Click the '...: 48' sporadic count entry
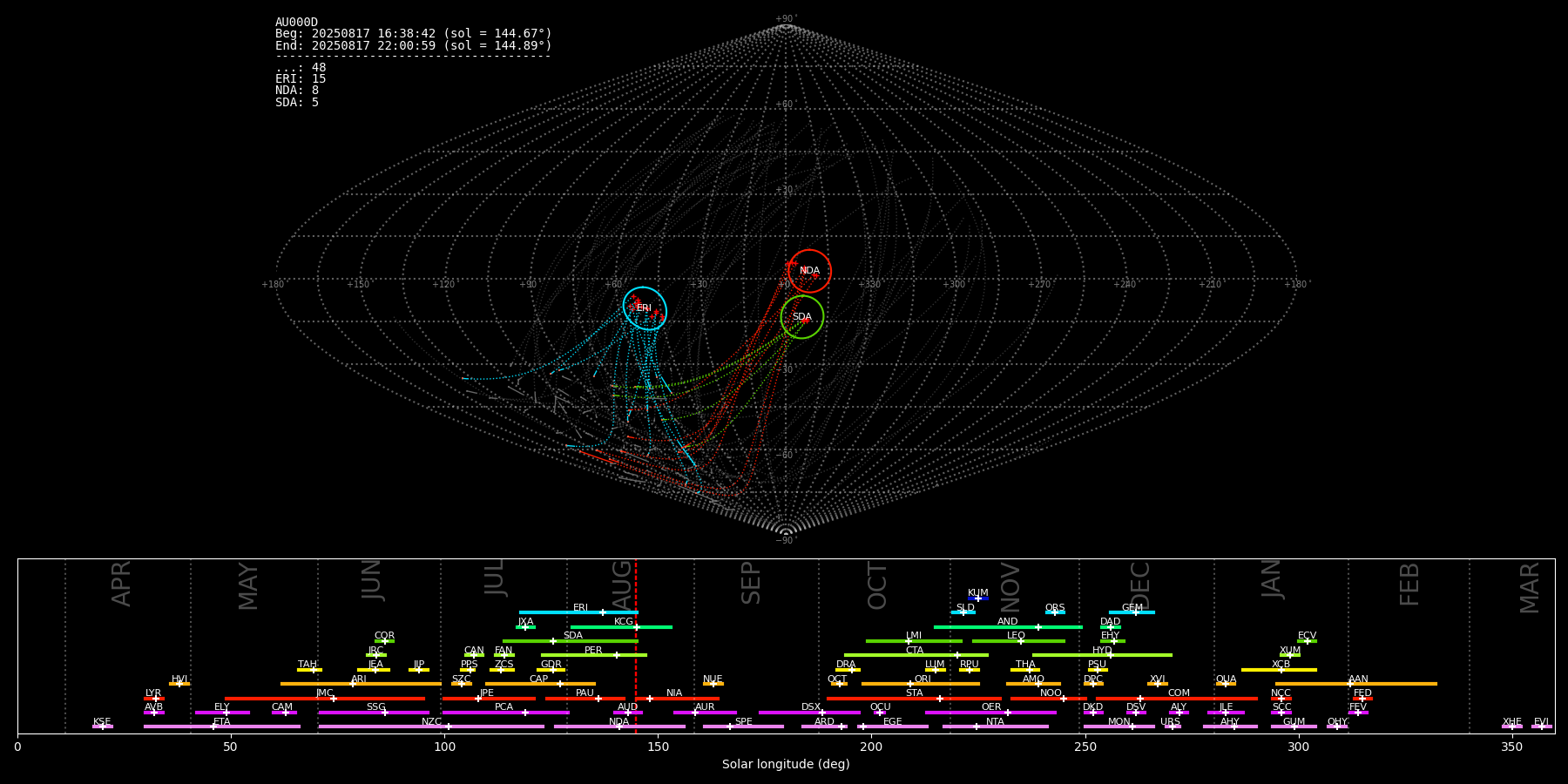The width and height of the screenshot is (1568, 784). [x=301, y=68]
